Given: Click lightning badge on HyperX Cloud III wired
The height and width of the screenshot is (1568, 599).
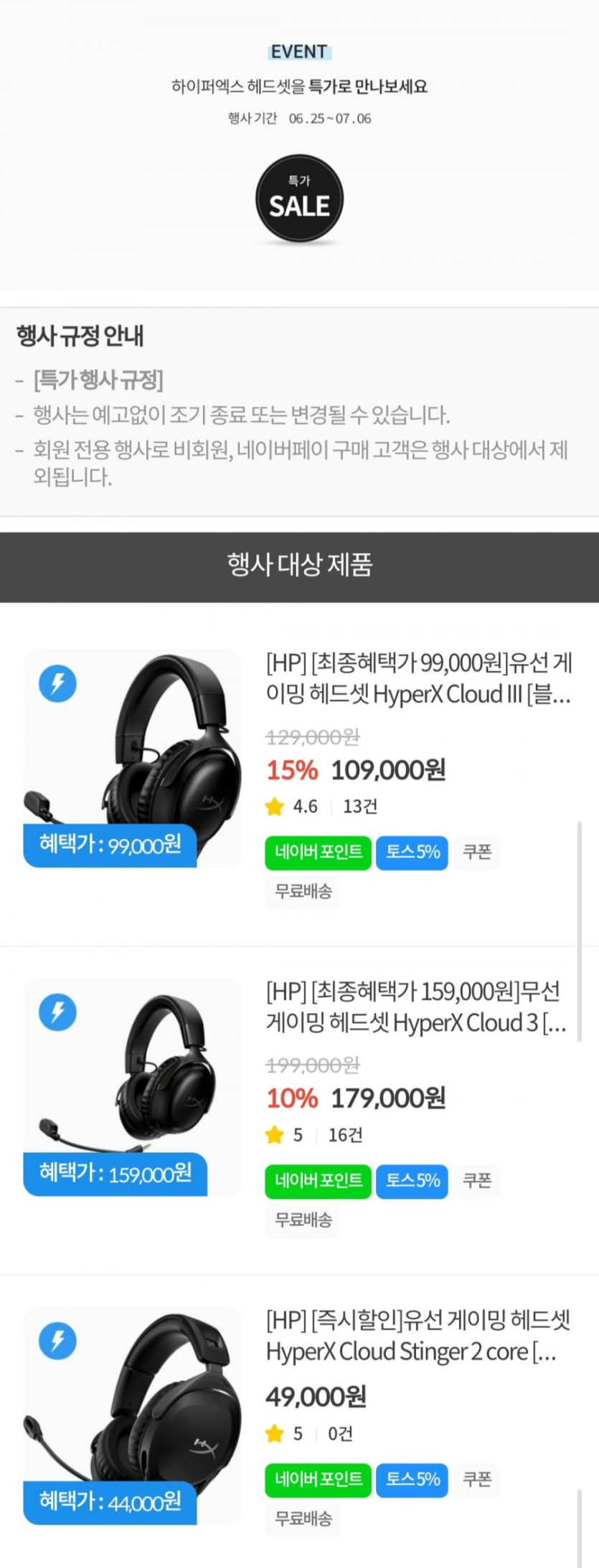Looking at the screenshot, I should [x=57, y=683].
